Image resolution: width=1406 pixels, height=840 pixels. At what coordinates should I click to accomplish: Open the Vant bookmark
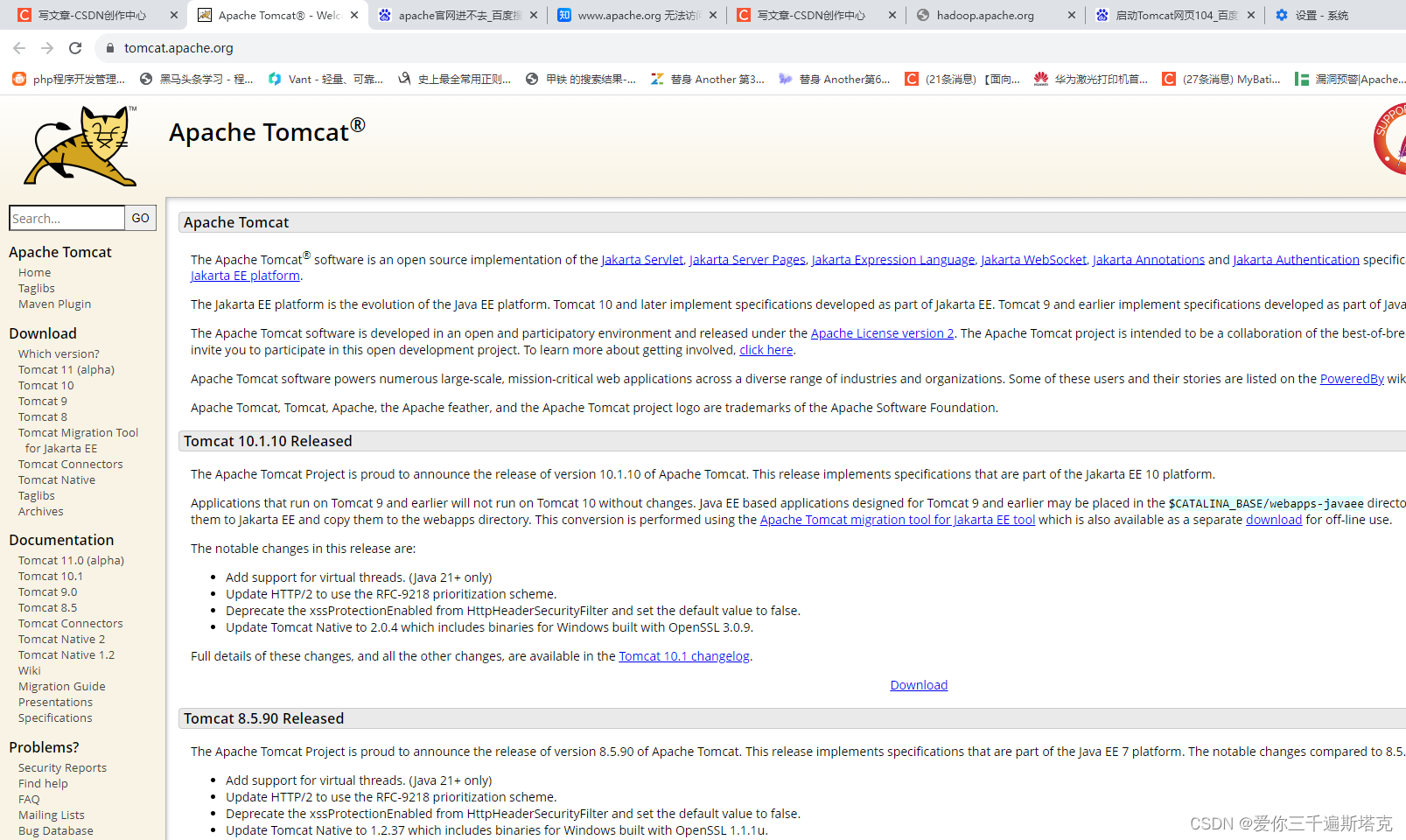325,79
